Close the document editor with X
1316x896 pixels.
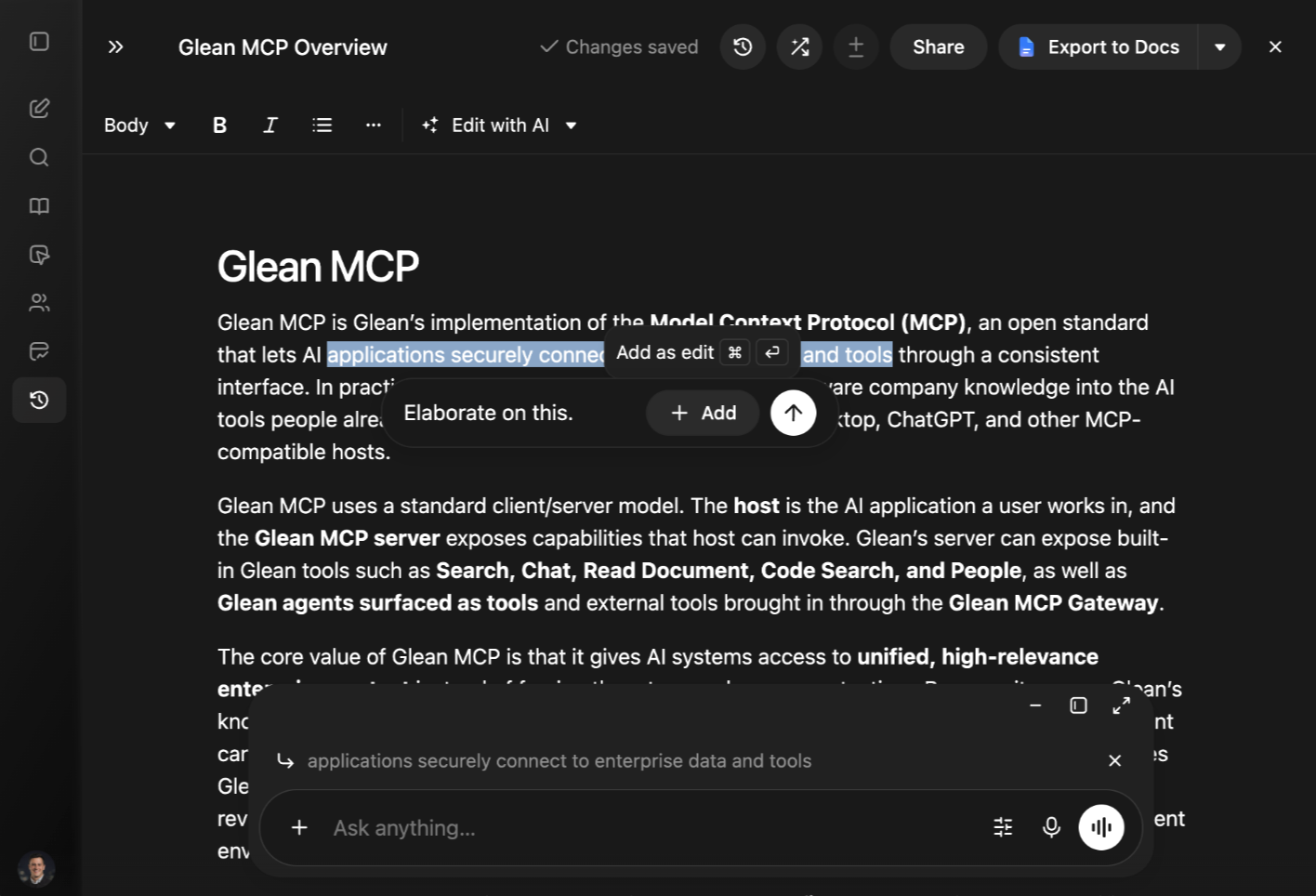[x=1275, y=46]
